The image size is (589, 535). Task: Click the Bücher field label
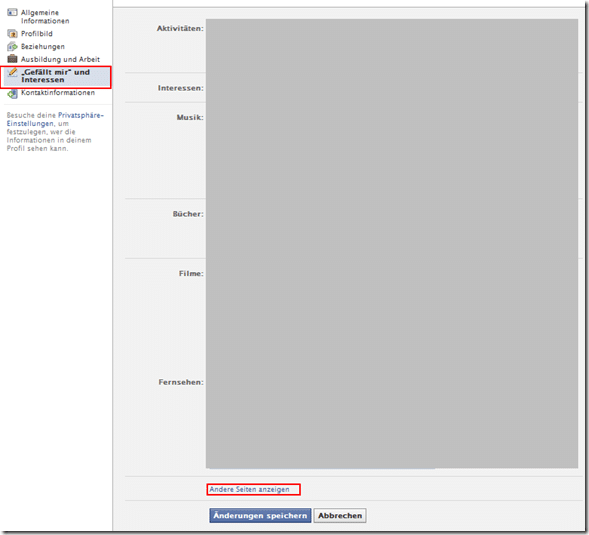(188, 214)
